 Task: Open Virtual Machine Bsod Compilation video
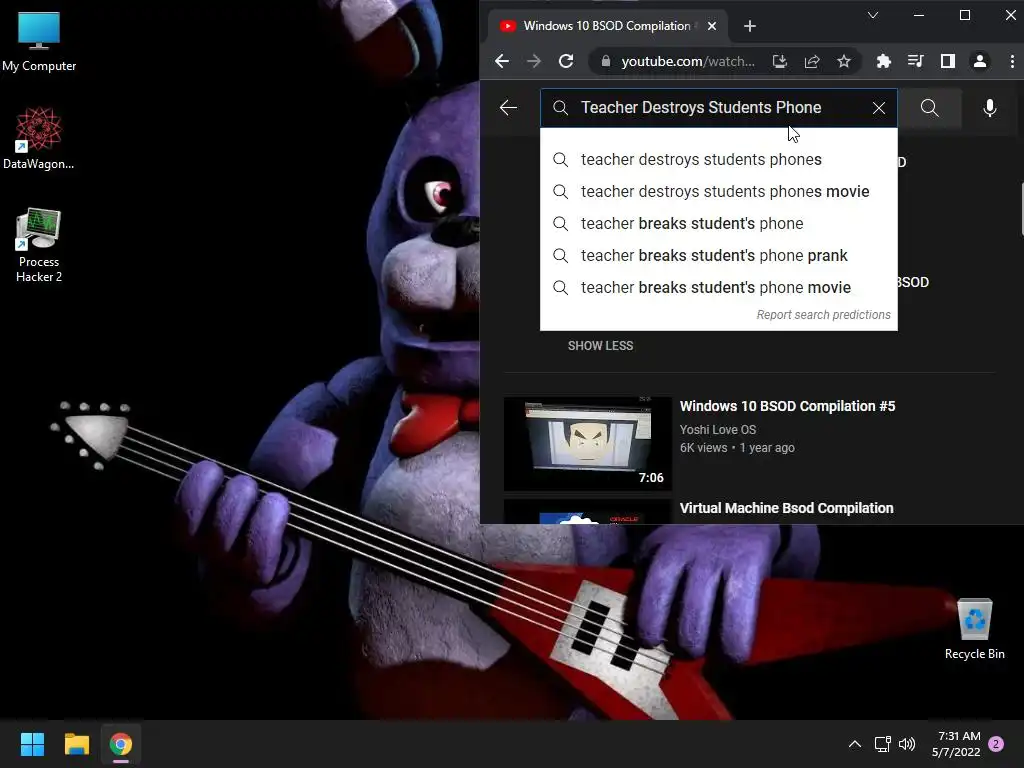[x=786, y=508]
